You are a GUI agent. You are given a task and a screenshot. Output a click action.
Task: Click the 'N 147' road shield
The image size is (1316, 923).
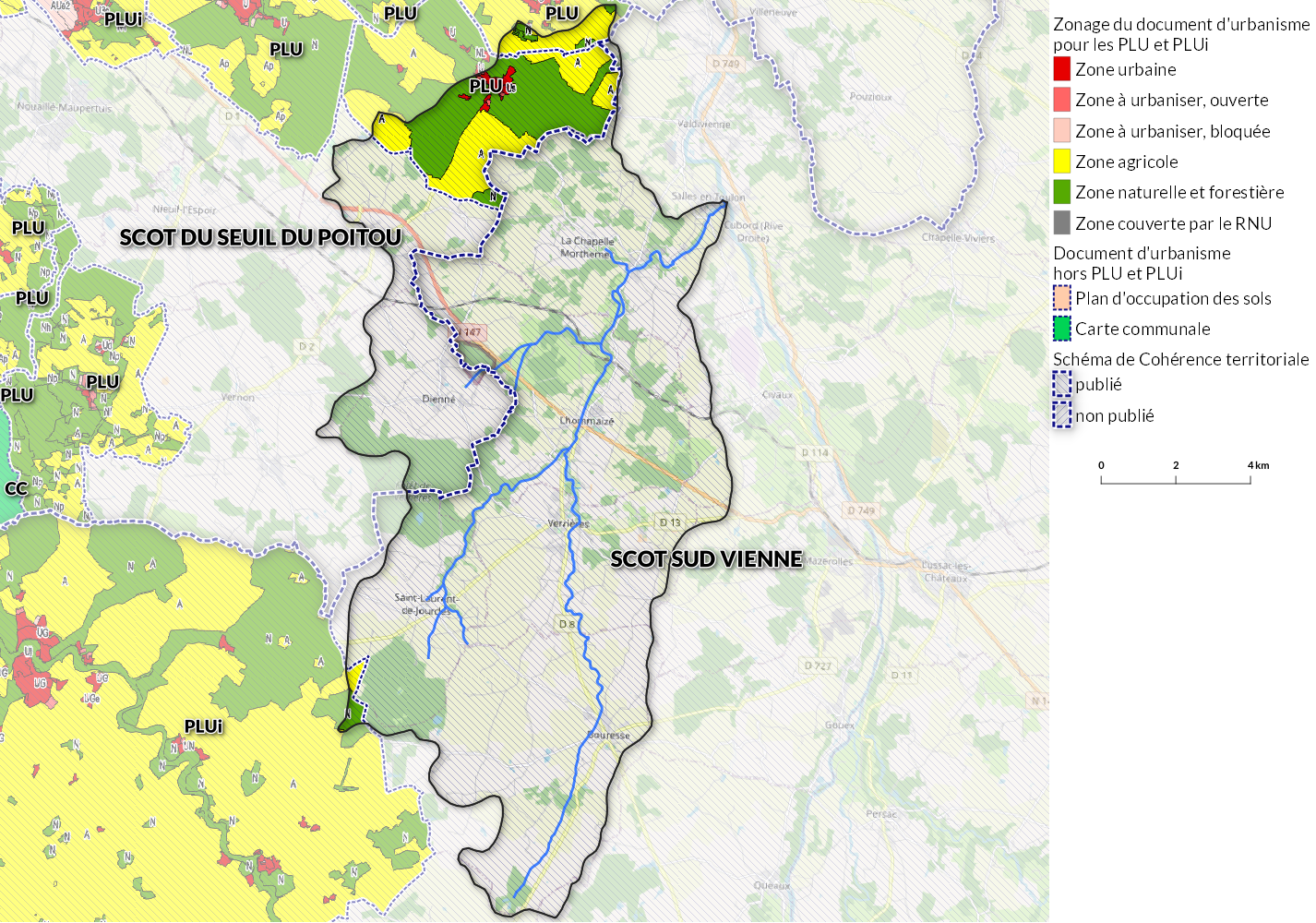[469, 331]
